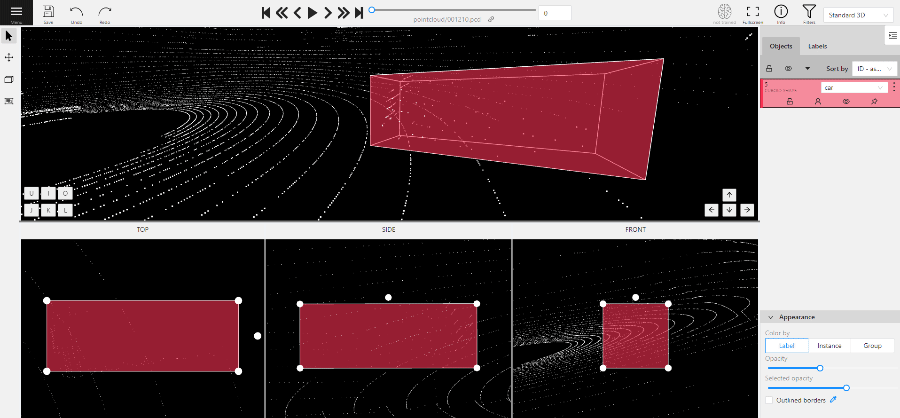
Task: Color by Instance button
Action: tap(829, 345)
